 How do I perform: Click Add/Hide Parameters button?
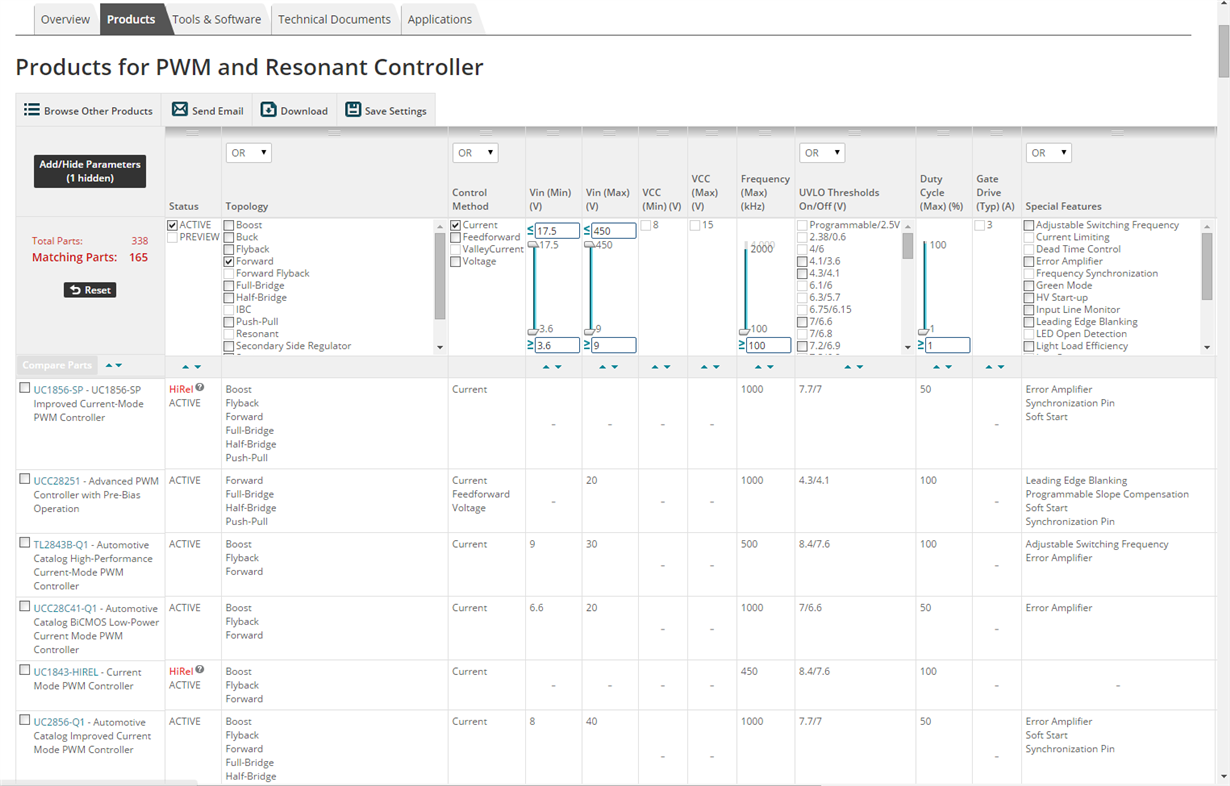[x=90, y=171]
